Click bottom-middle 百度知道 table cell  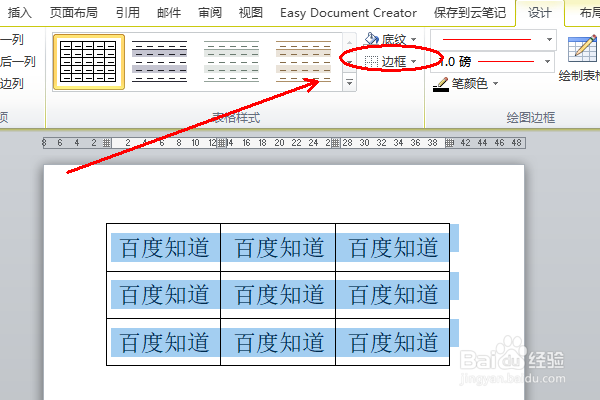pos(278,342)
